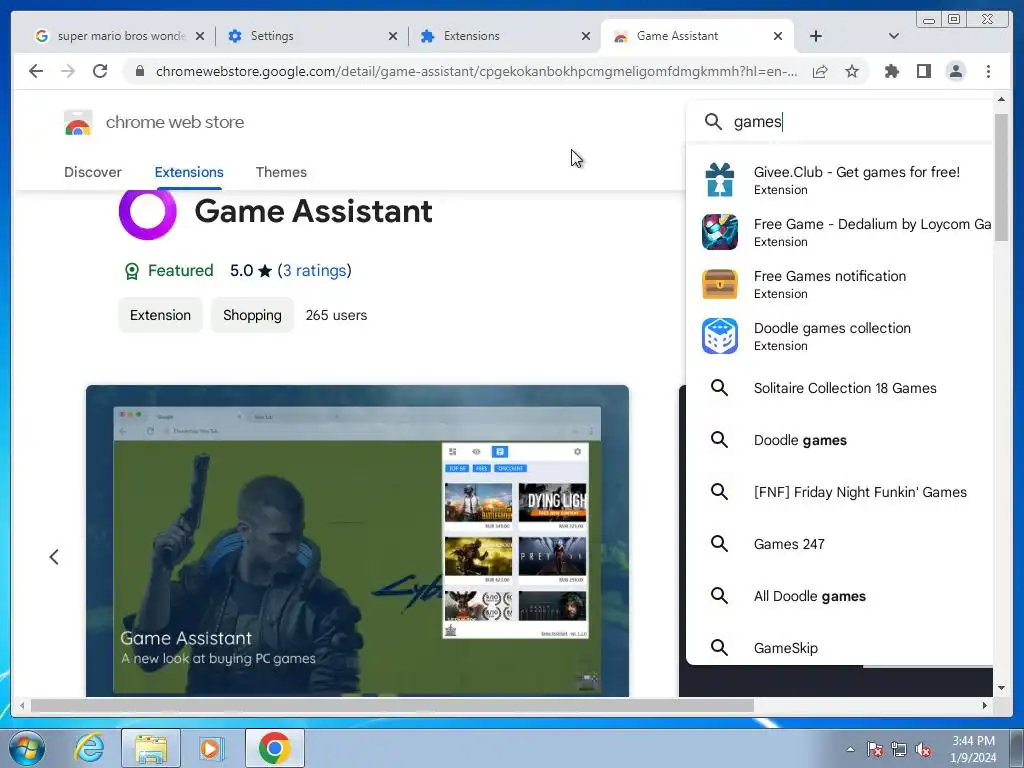The image size is (1024, 768).
Task: Click the taskbar clock showing 3:44 PM
Action: 973,749
